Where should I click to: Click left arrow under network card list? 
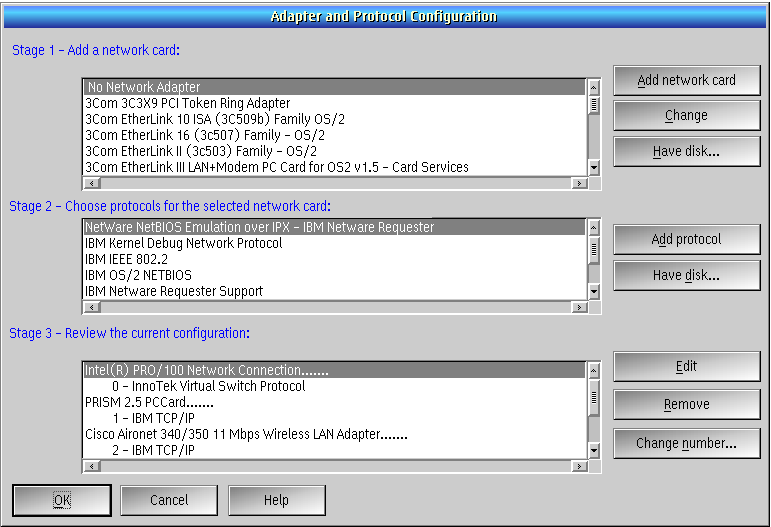tap(92, 183)
